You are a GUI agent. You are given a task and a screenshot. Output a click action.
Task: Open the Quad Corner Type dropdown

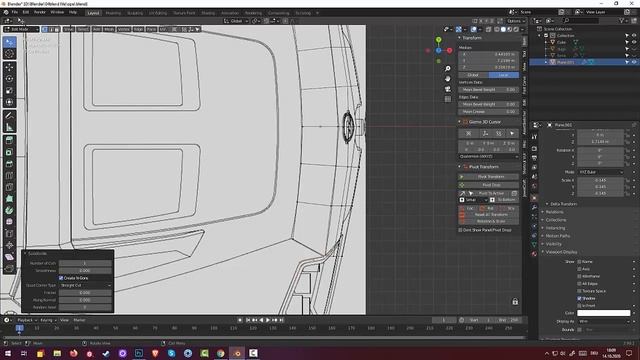click(85, 285)
